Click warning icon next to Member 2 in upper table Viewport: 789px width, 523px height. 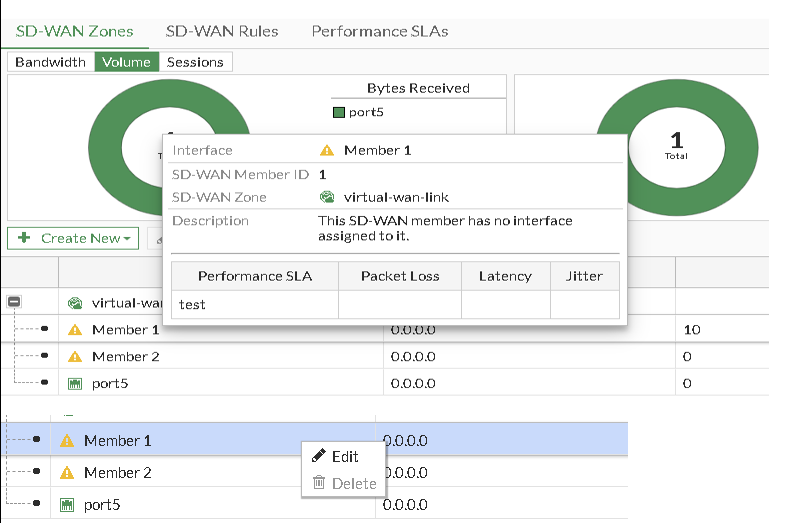[75, 357]
